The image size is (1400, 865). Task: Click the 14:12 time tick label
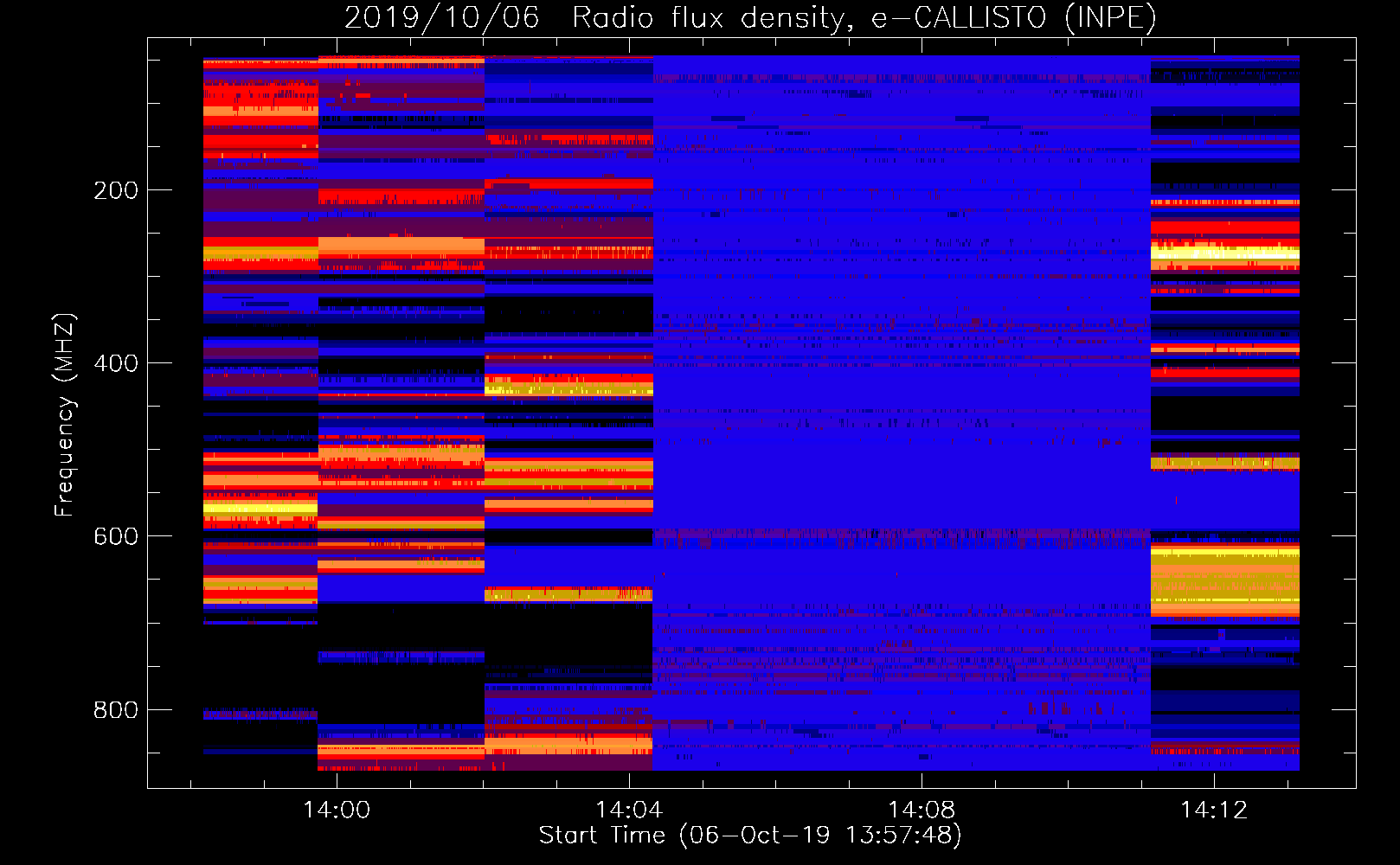tap(1214, 810)
